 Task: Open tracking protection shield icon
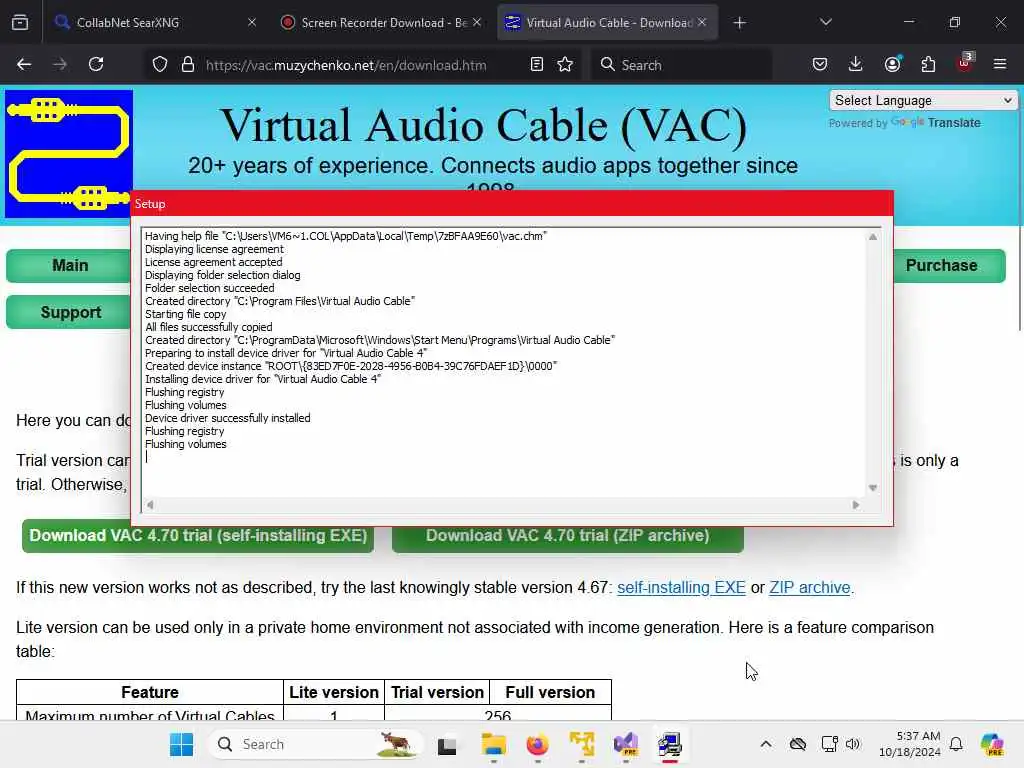160,65
